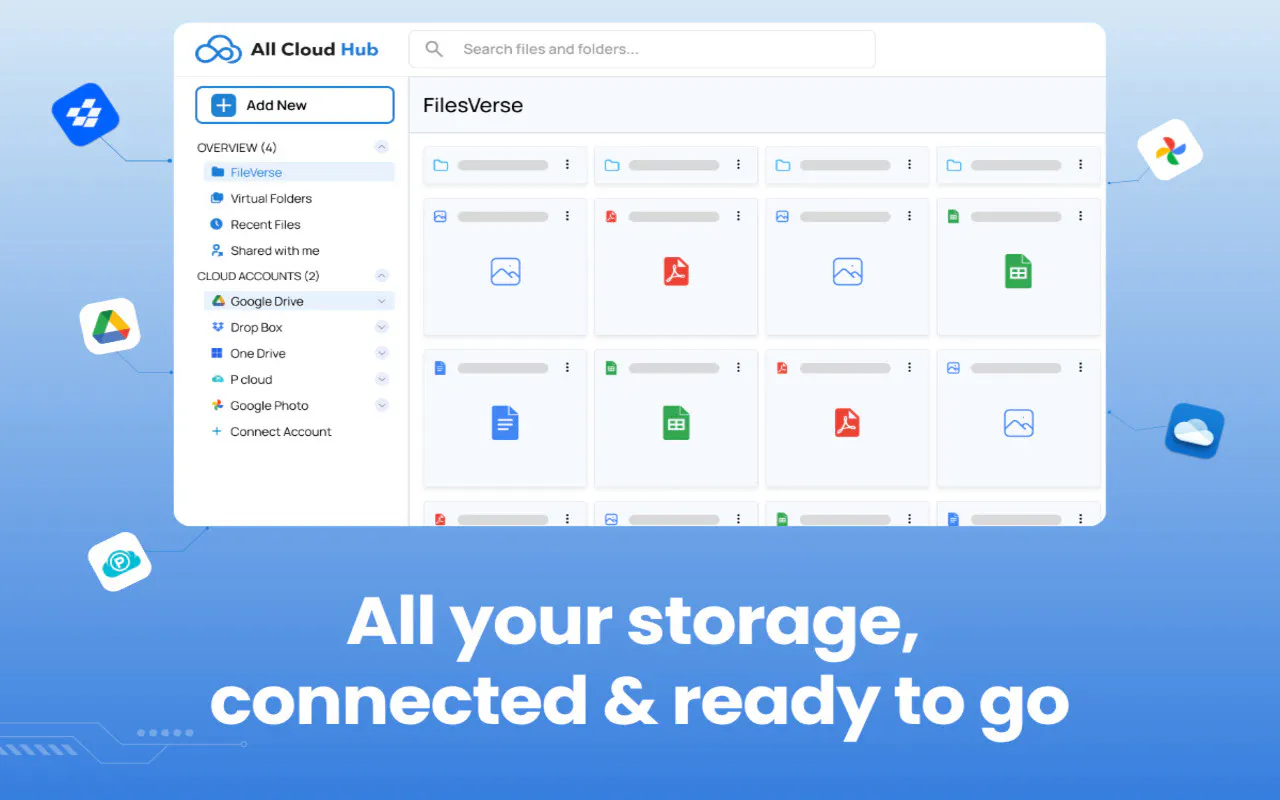
Task: Open the three-dot menu on the rightmost folder card
Action: tap(1080, 165)
